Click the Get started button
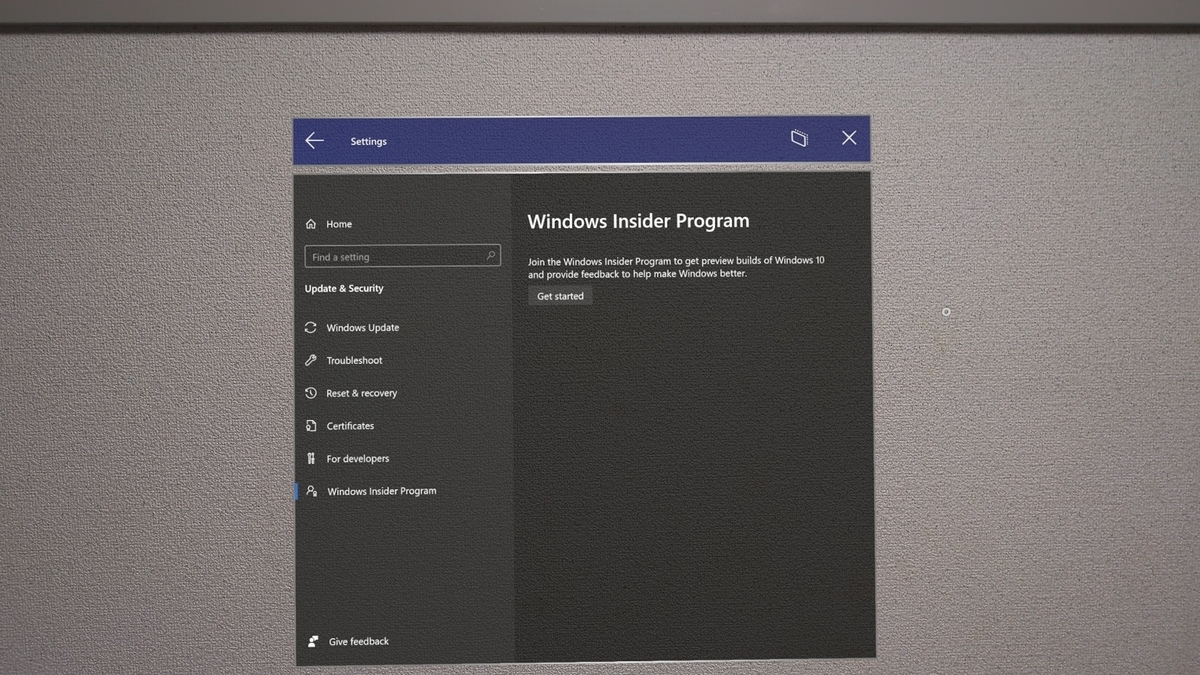1200x675 pixels. coord(560,296)
